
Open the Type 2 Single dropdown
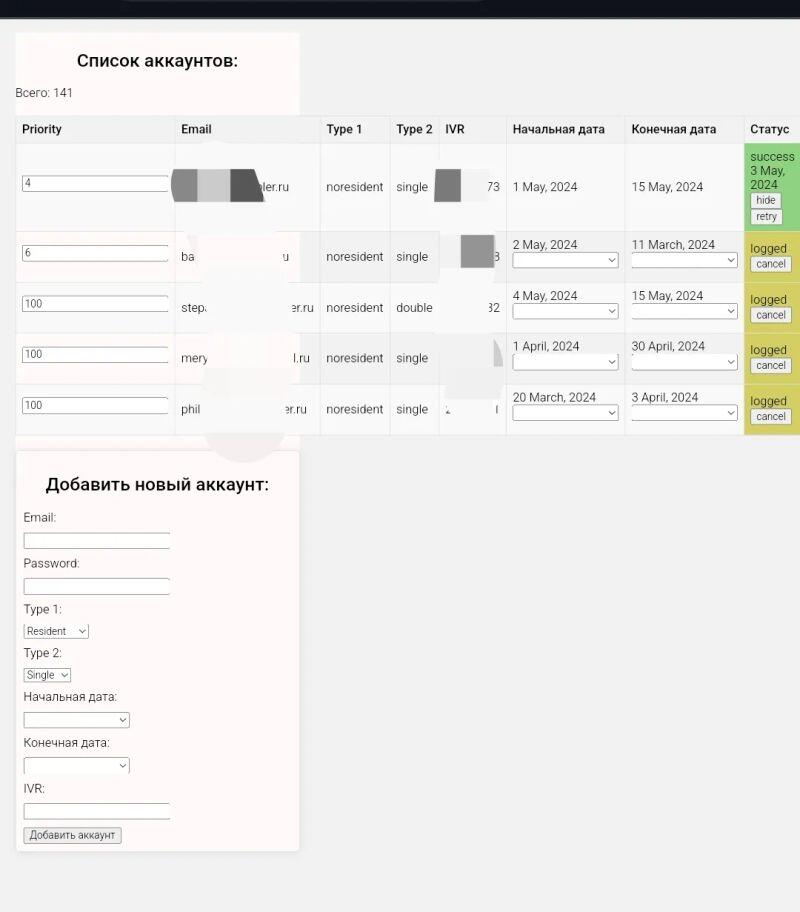pos(47,675)
